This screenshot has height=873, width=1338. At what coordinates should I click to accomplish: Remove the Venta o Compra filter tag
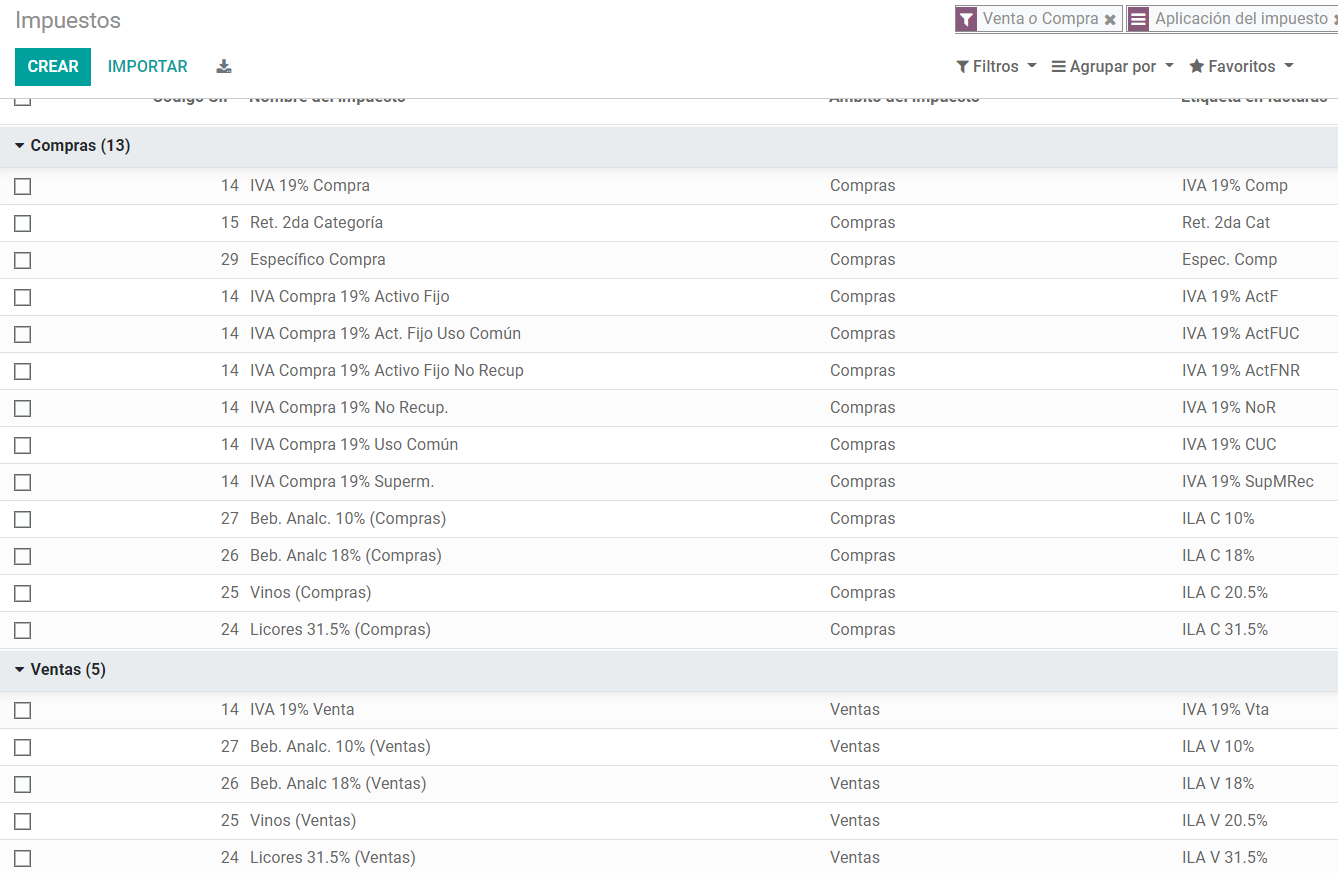click(x=1110, y=19)
